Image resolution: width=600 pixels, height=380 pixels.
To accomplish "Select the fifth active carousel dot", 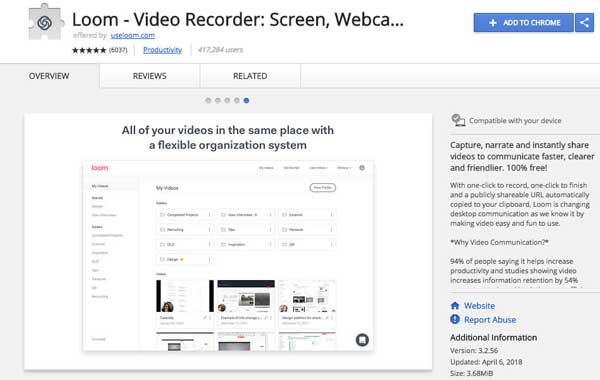I will (246, 101).
